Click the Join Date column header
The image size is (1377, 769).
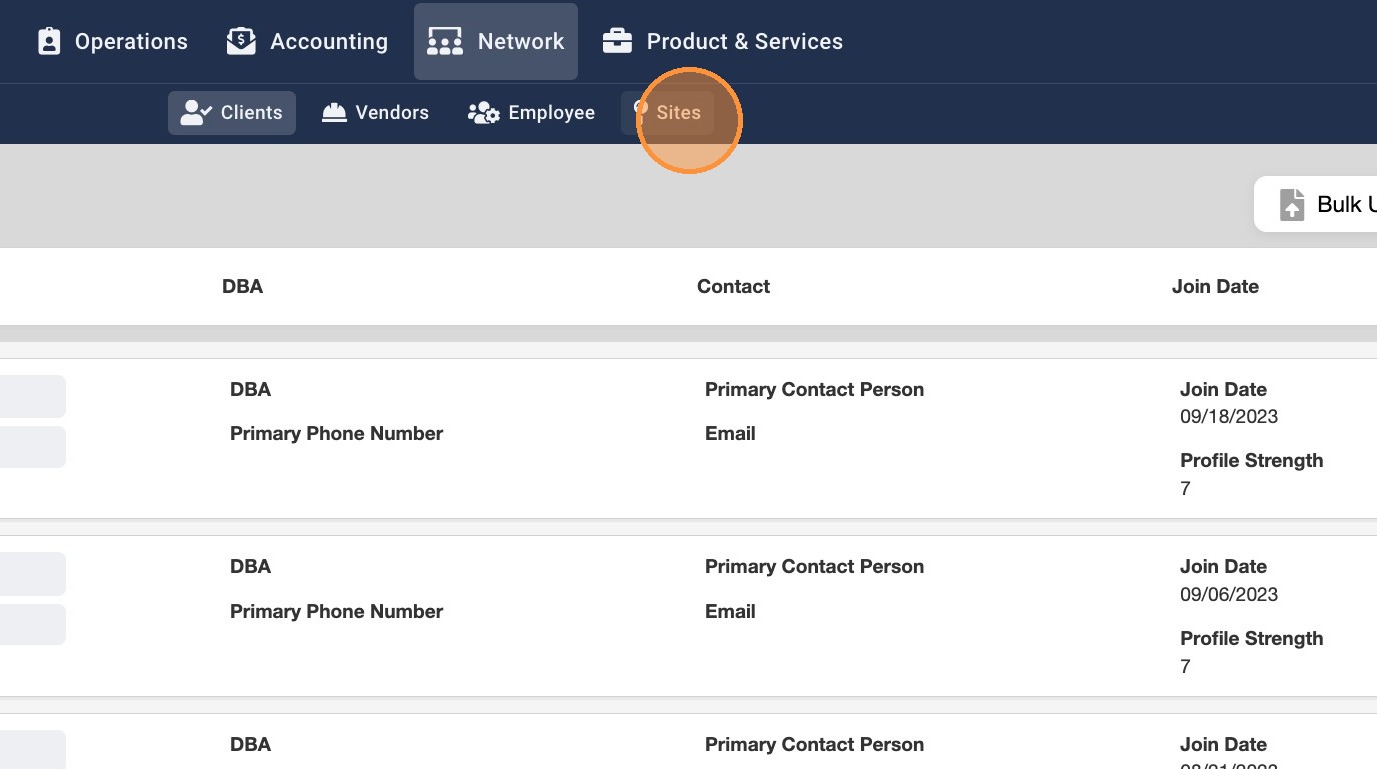pyautogui.click(x=1215, y=286)
